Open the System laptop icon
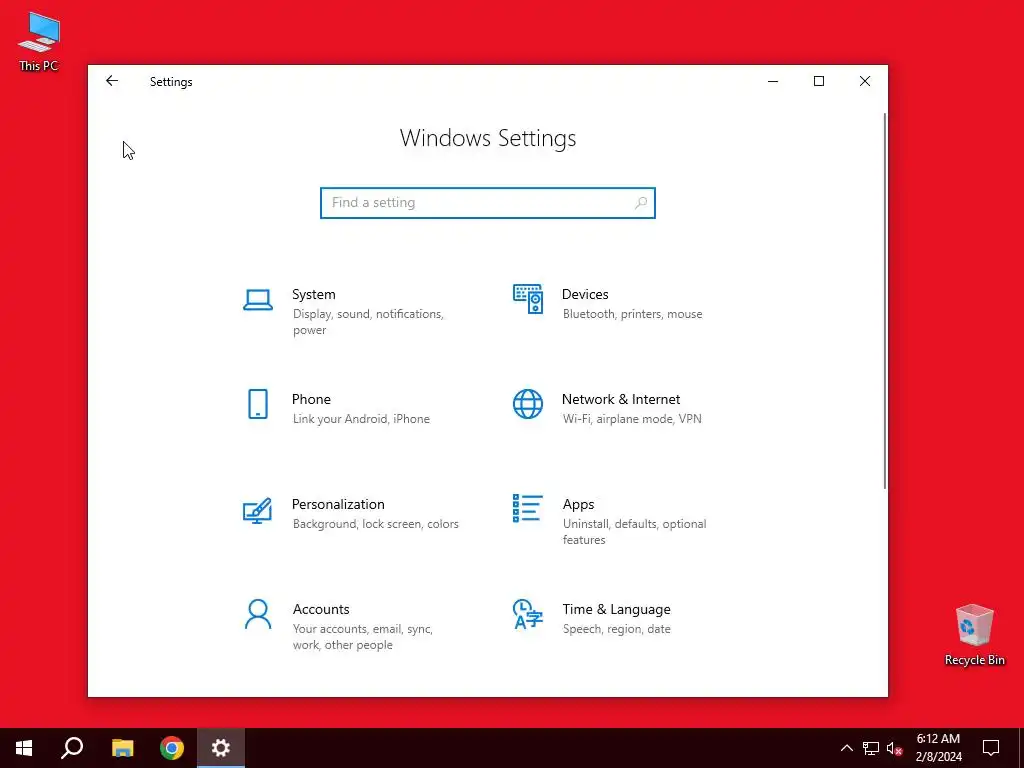 pos(258,300)
